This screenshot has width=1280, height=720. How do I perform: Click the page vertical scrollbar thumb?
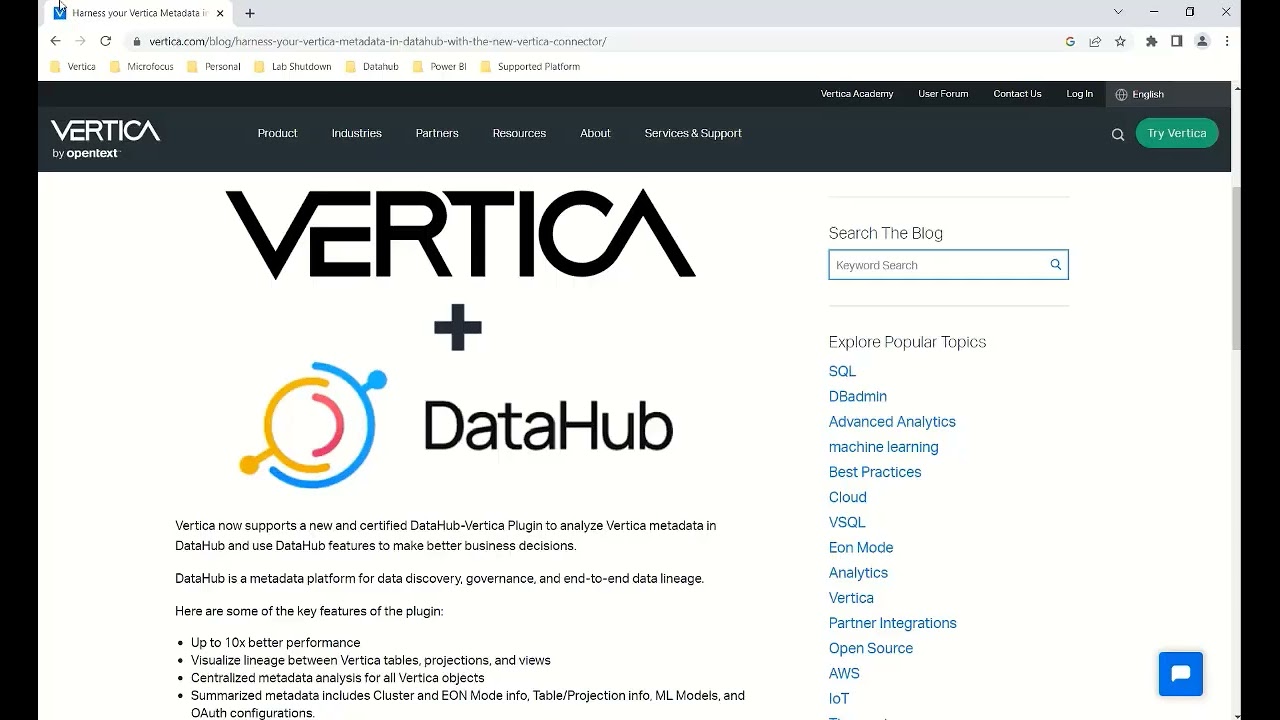[1236, 267]
